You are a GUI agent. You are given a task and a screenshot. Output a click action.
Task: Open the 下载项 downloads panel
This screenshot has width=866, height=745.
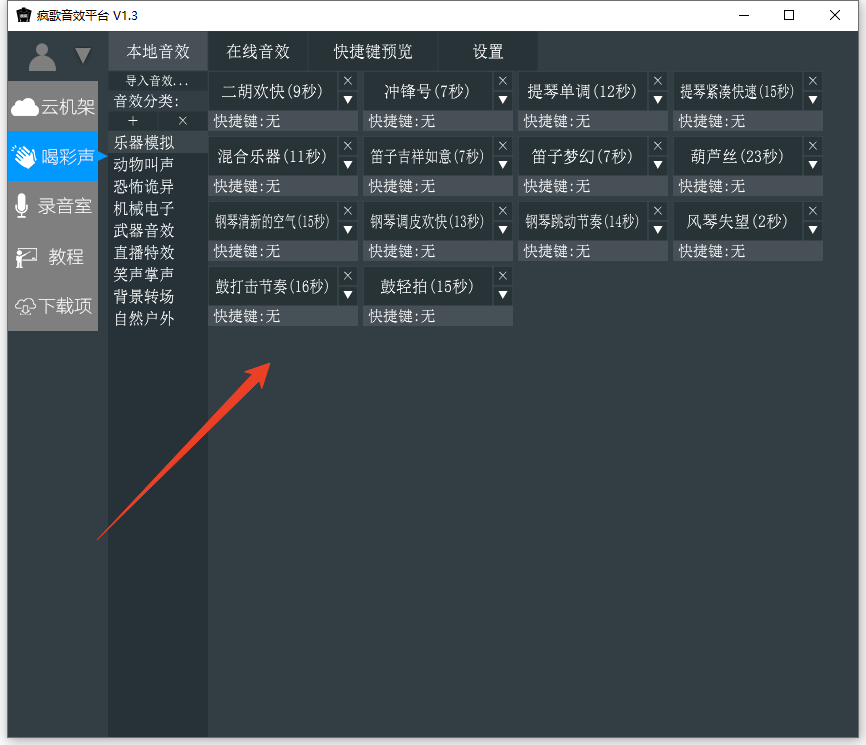[x=52, y=307]
